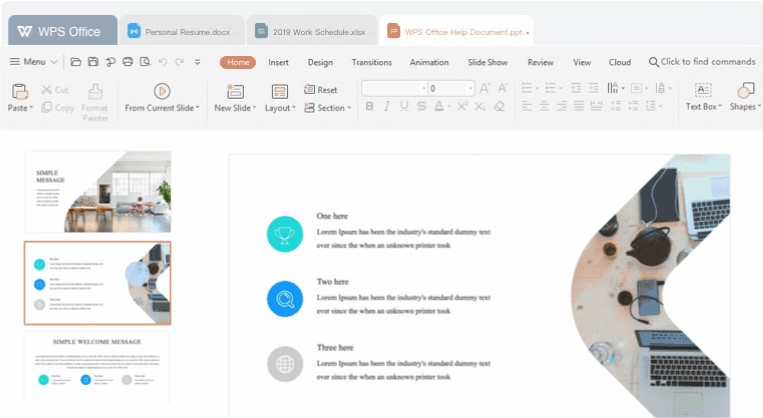Align text right
This screenshot has height=418, width=763.
point(562,106)
